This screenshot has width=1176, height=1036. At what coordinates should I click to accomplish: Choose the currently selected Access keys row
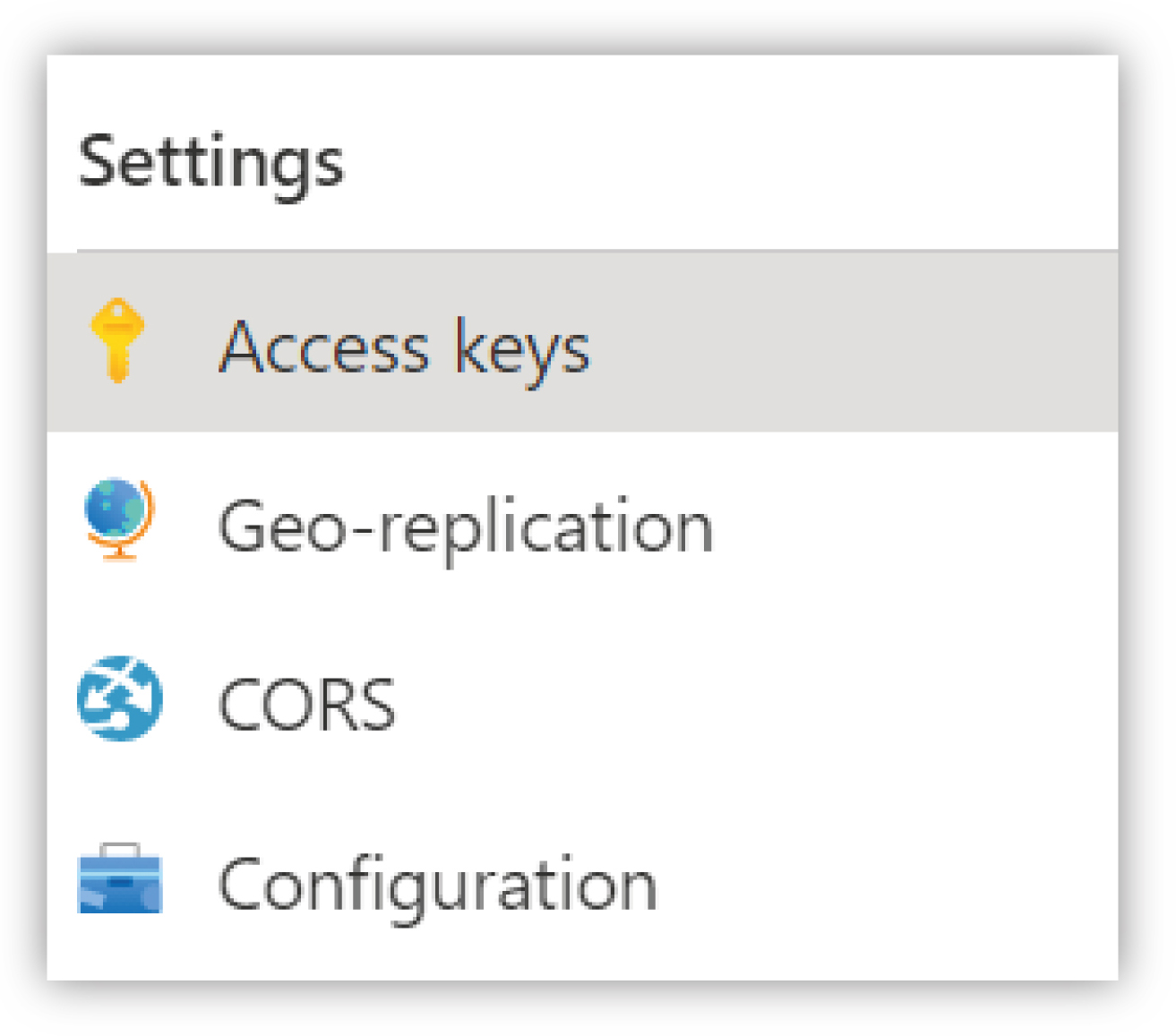click(582, 342)
